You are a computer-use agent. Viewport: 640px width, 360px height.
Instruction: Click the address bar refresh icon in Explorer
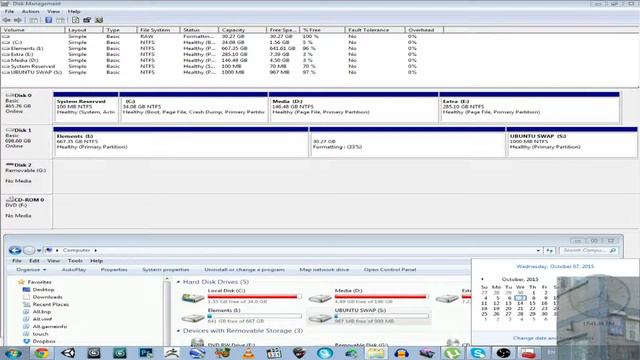(x=549, y=250)
